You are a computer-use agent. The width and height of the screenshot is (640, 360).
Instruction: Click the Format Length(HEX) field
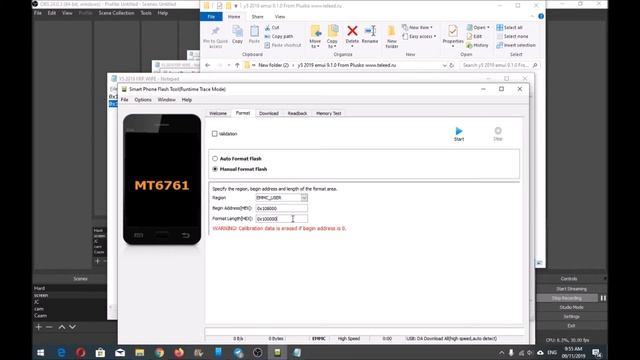[x=282, y=219]
